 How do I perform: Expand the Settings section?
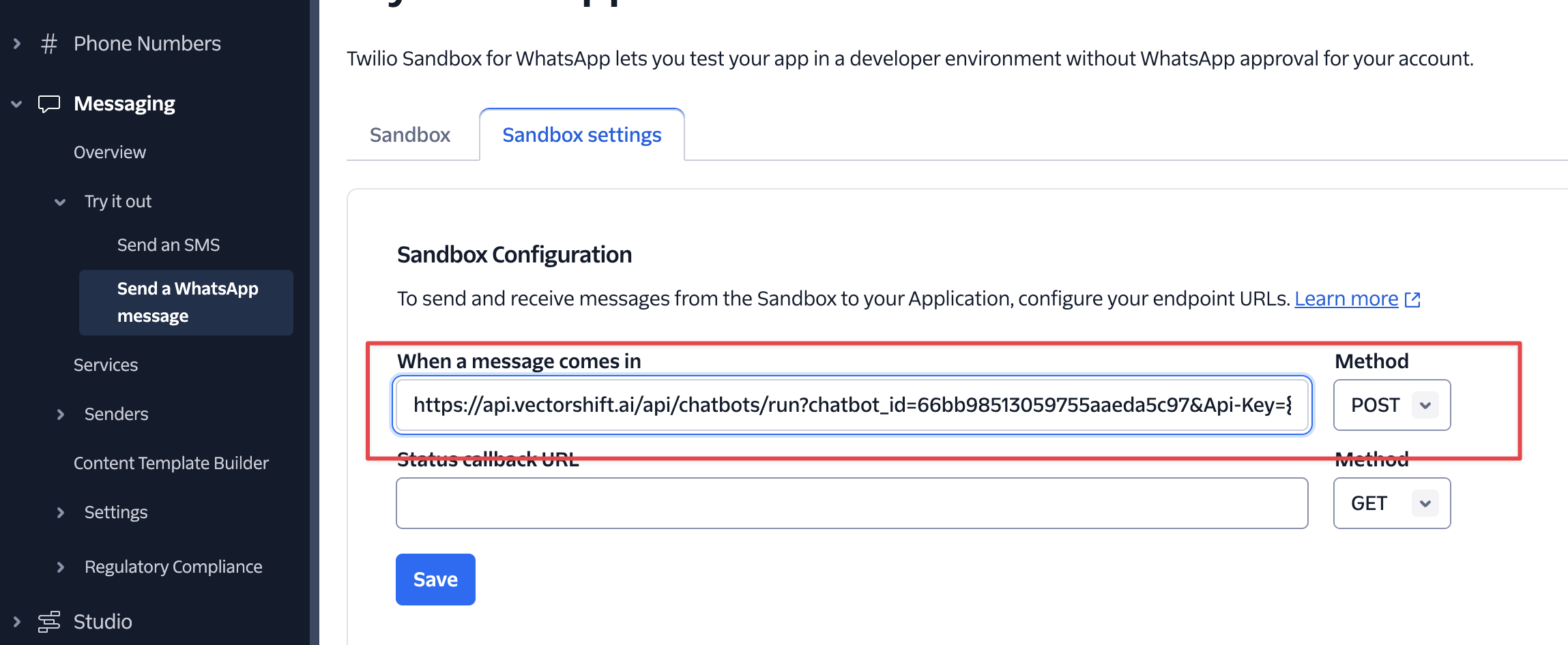click(x=61, y=512)
